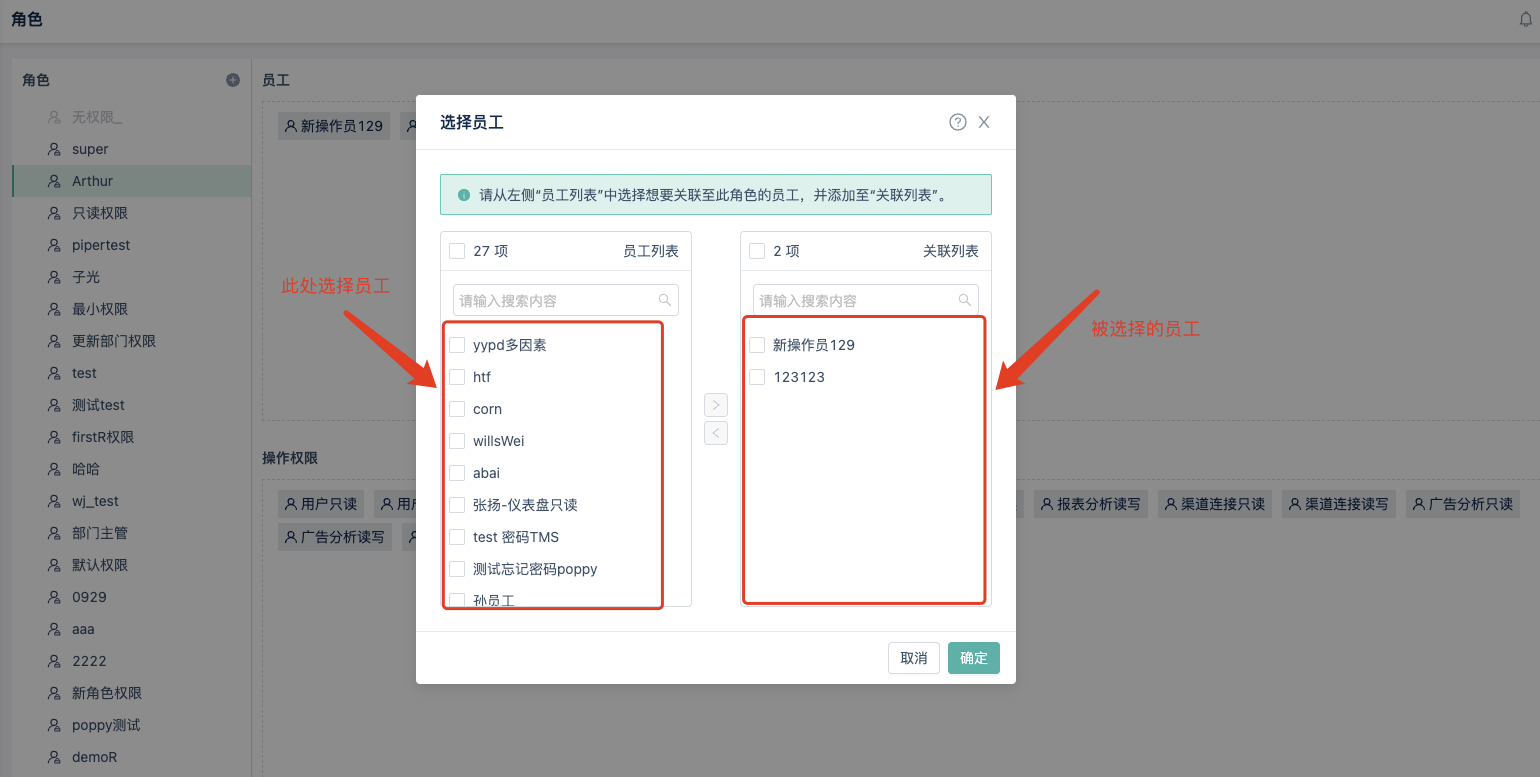
Task: Click 取消 to cancel the dialog
Action: pyautogui.click(x=914, y=658)
